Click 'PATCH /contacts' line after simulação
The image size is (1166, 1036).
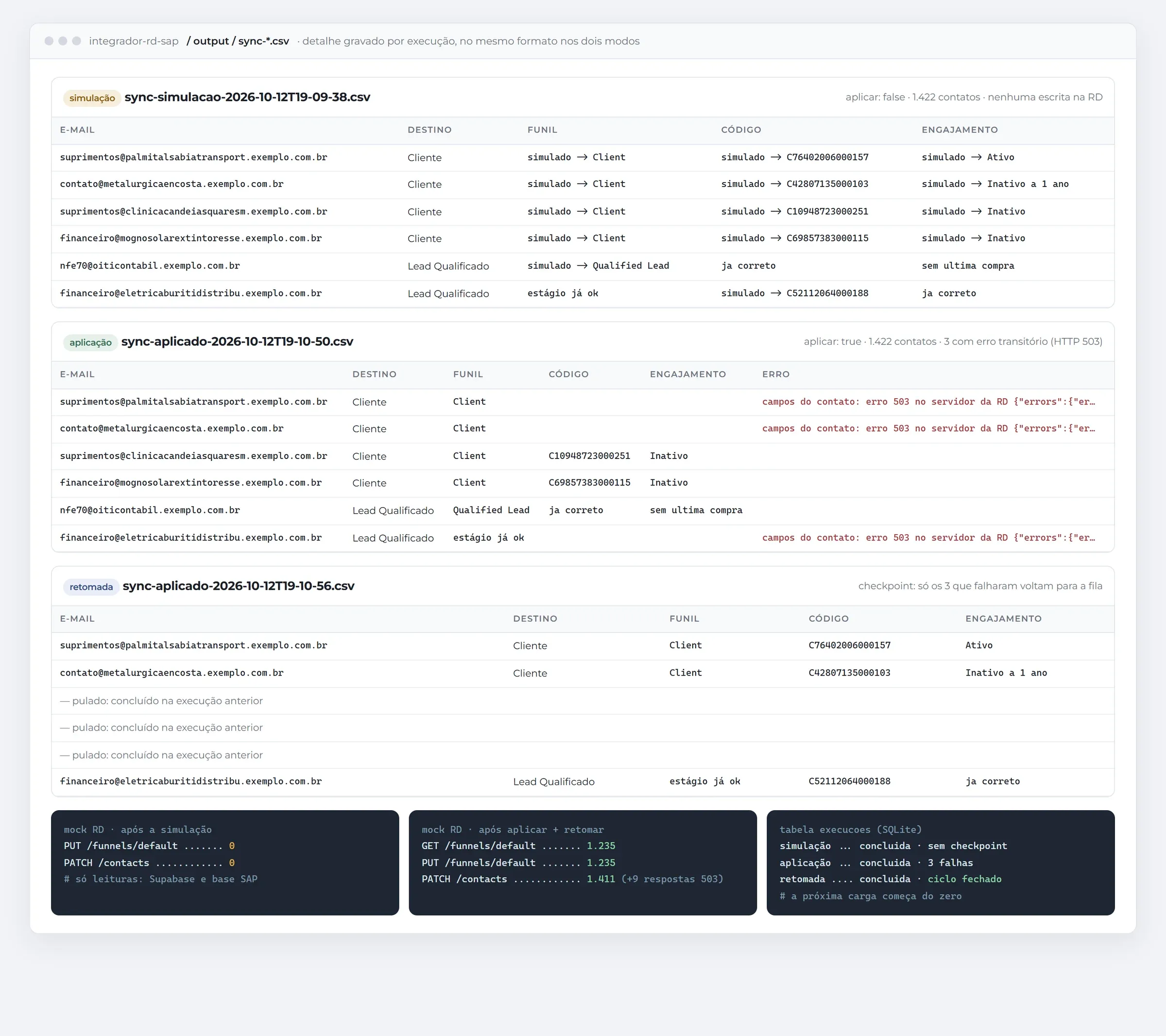[150, 863]
